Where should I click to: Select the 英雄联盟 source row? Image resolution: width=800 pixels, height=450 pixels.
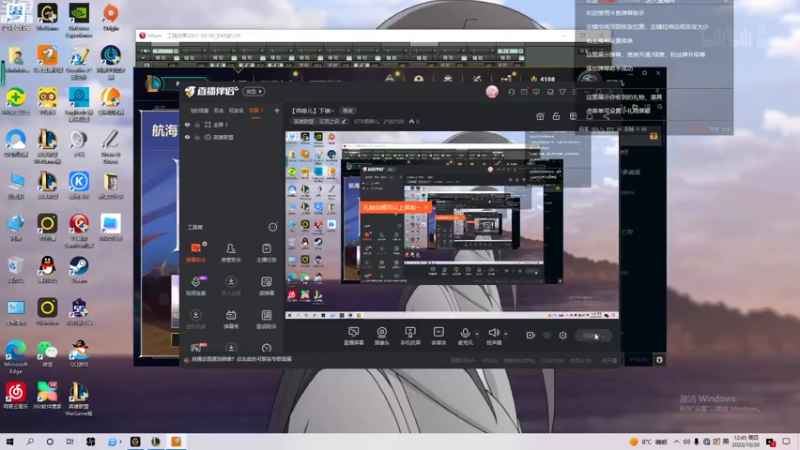pos(232,137)
